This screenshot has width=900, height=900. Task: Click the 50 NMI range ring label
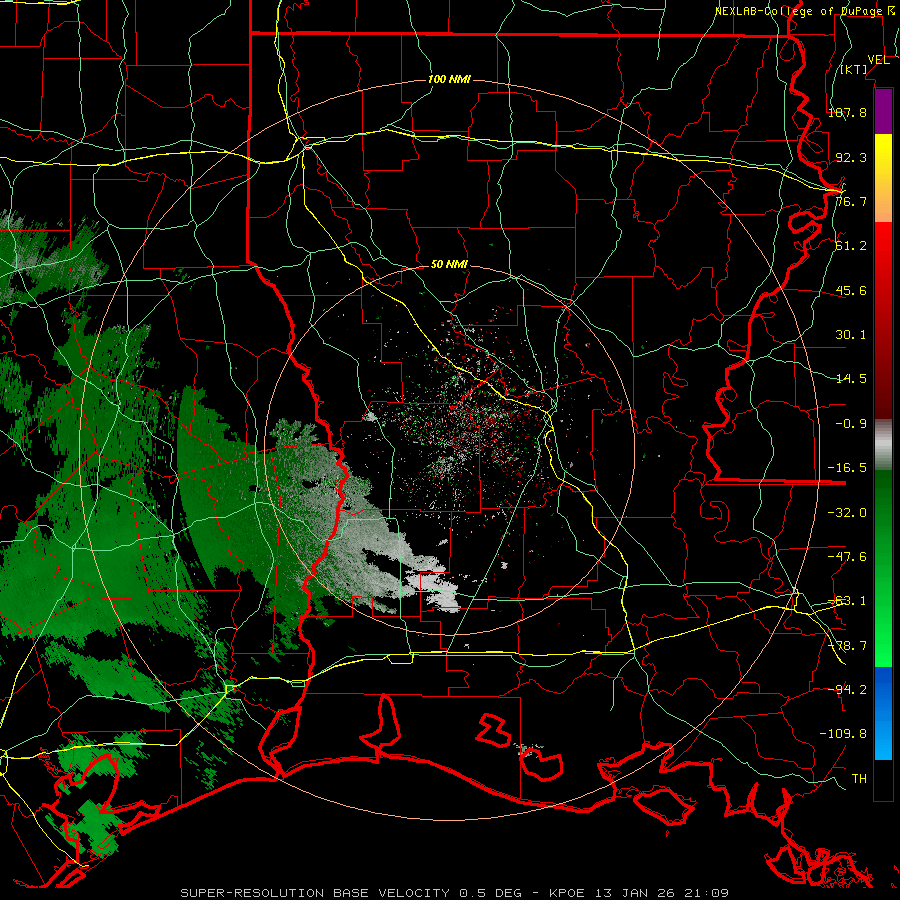pyautogui.click(x=449, y=265)
